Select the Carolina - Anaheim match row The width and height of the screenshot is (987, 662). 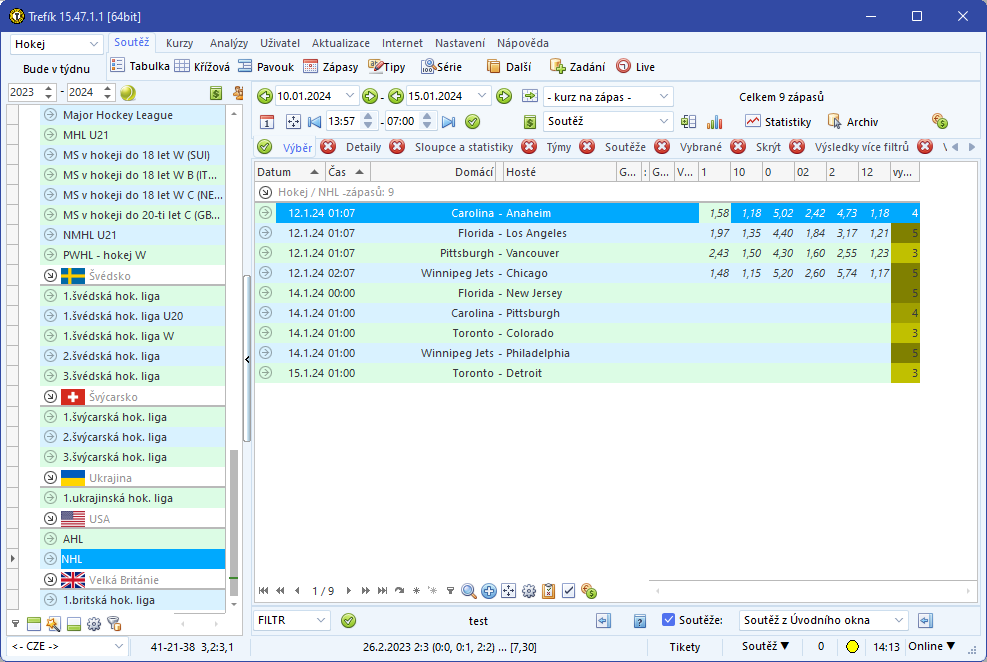click(x=587, y=213)
